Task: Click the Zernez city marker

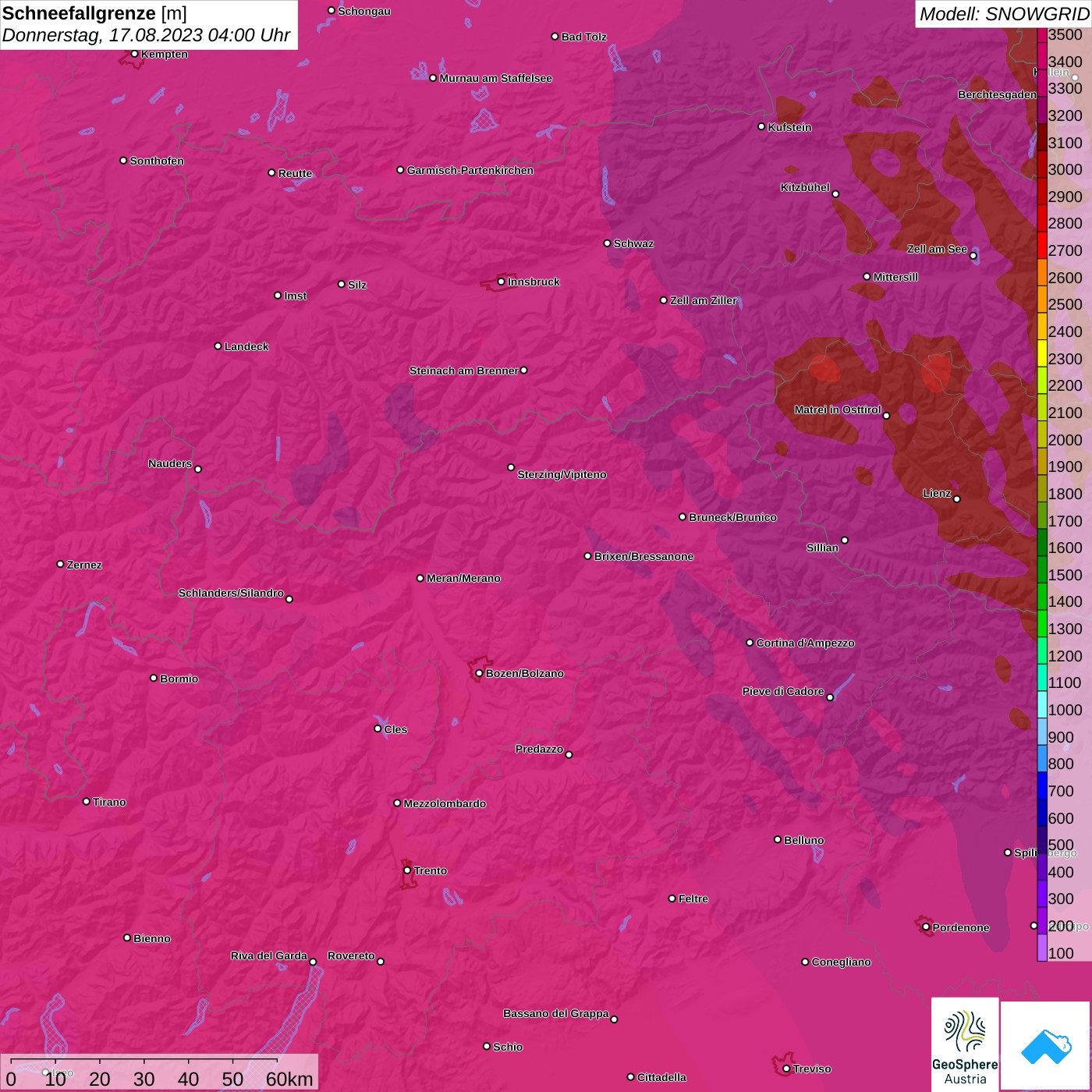Action: click(60, 564)
